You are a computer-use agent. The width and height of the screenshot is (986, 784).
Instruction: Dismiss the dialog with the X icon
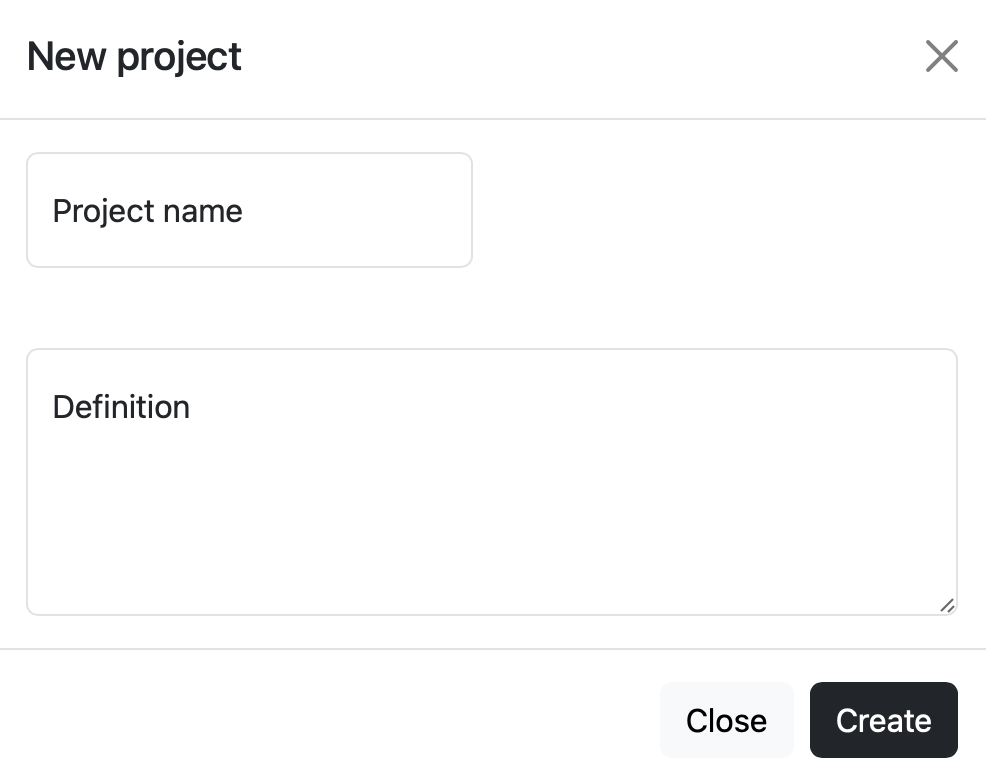click(x=941, y=56)
